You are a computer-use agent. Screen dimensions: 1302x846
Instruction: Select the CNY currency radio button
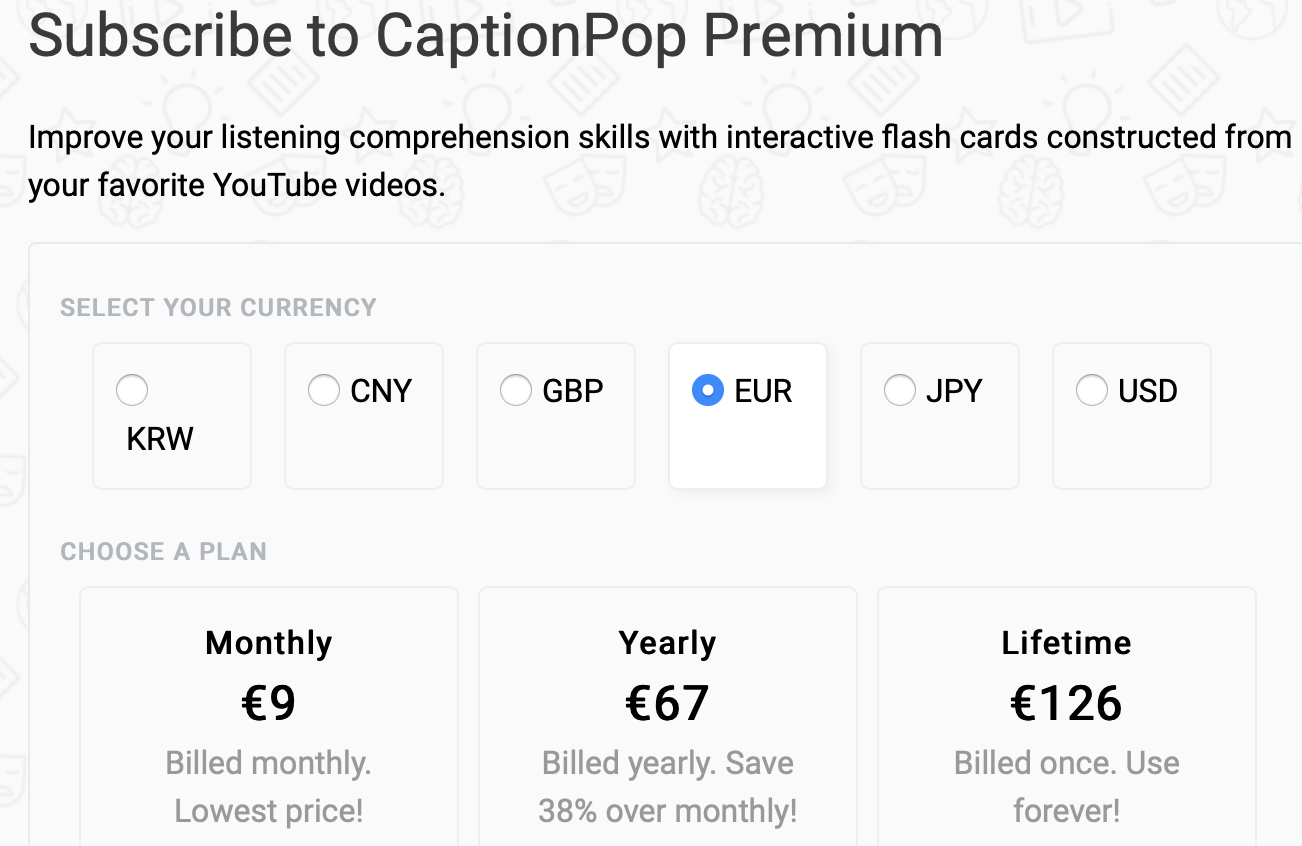324,390
